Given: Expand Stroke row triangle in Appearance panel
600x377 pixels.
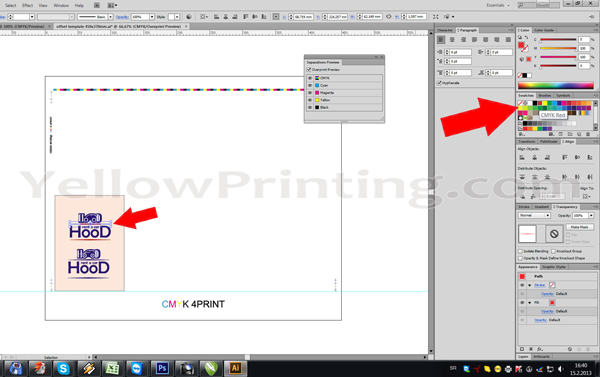Looking at the screenshot, I should (530, 285).
